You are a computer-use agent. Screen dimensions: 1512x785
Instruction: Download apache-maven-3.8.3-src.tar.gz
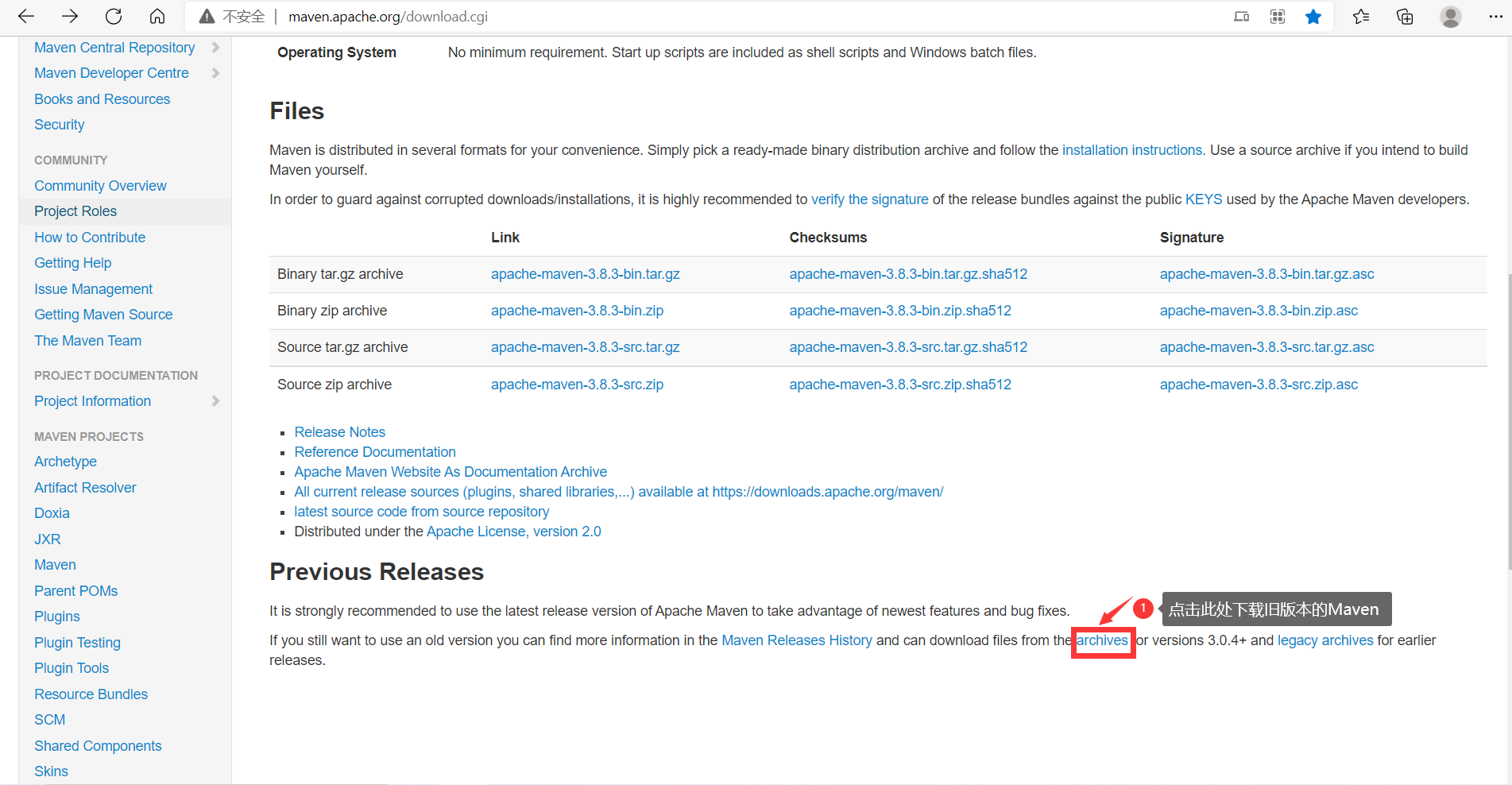tap(586, 347)
